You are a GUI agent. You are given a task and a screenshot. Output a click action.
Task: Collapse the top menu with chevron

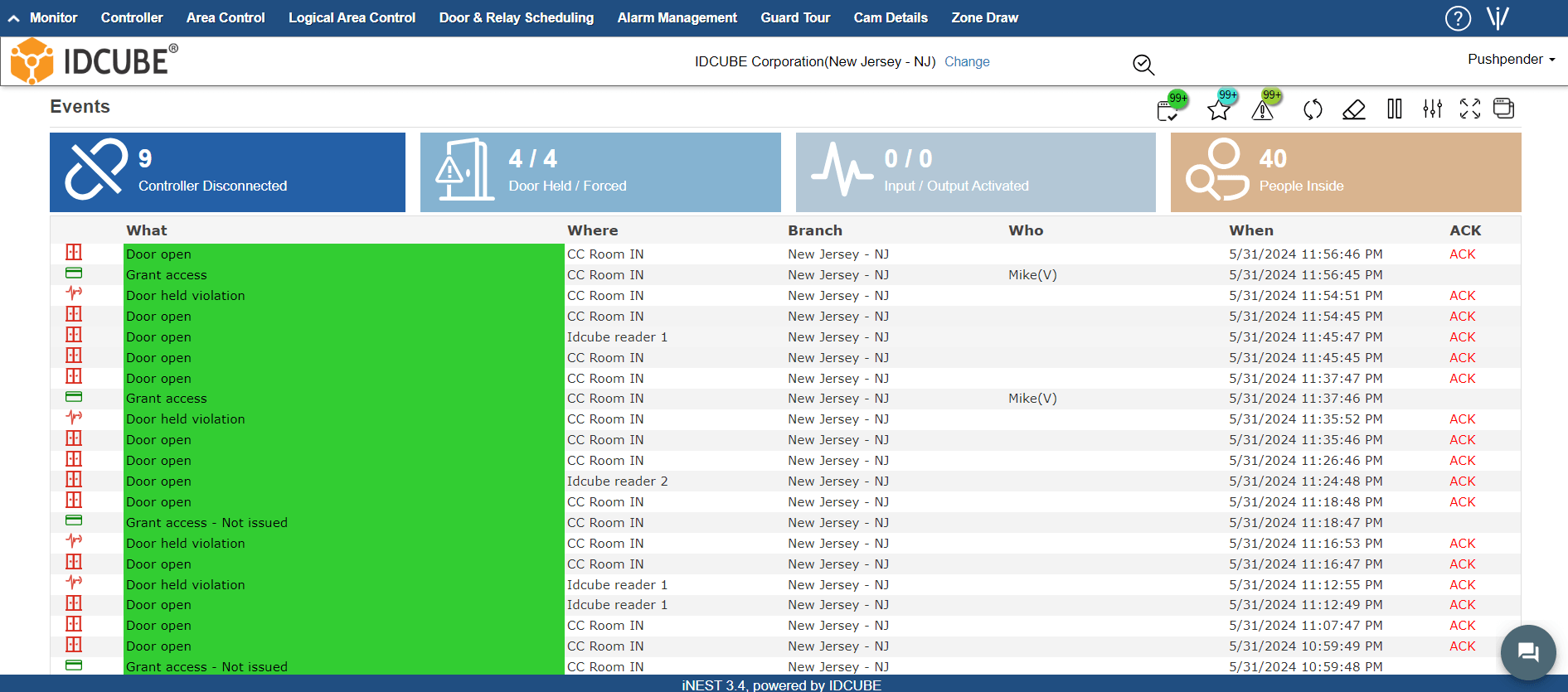pos(14,18)
